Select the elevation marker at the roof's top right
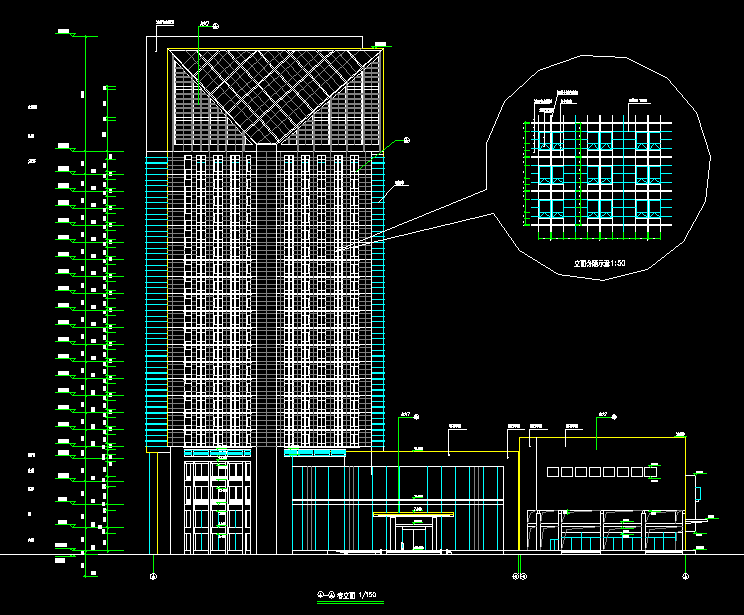744x615 pixels. (380, 43)
